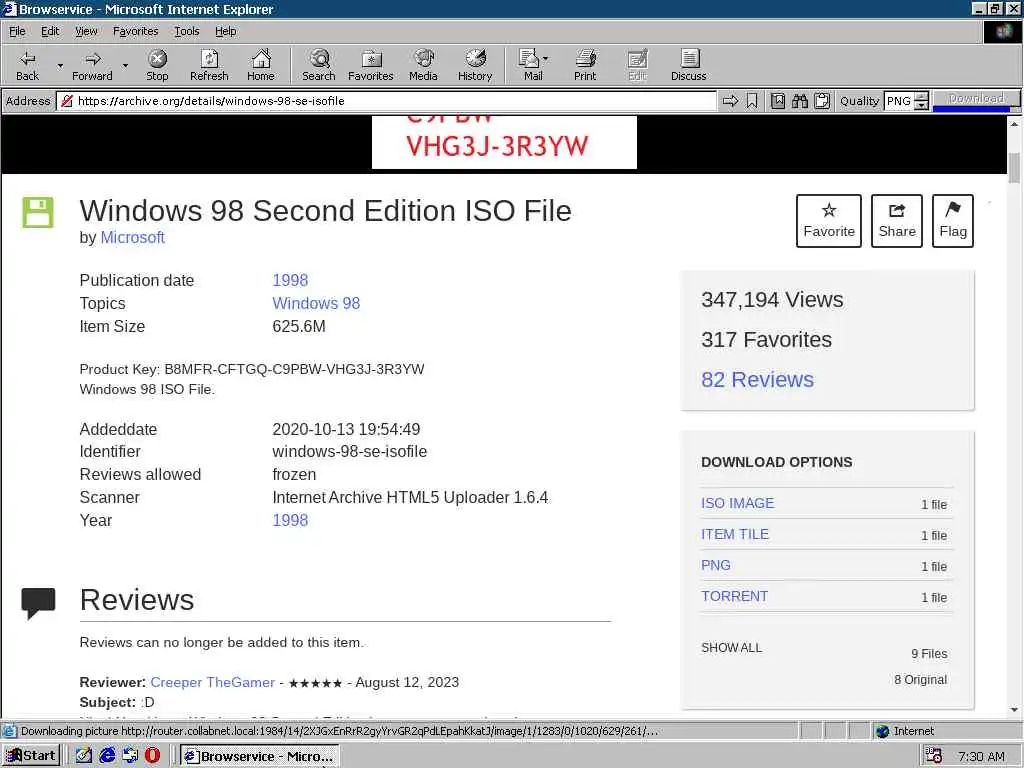Stop page loading with Stop button
Image resolution: width=1024 pixels, height=768 pixels.
coord(157,65)
